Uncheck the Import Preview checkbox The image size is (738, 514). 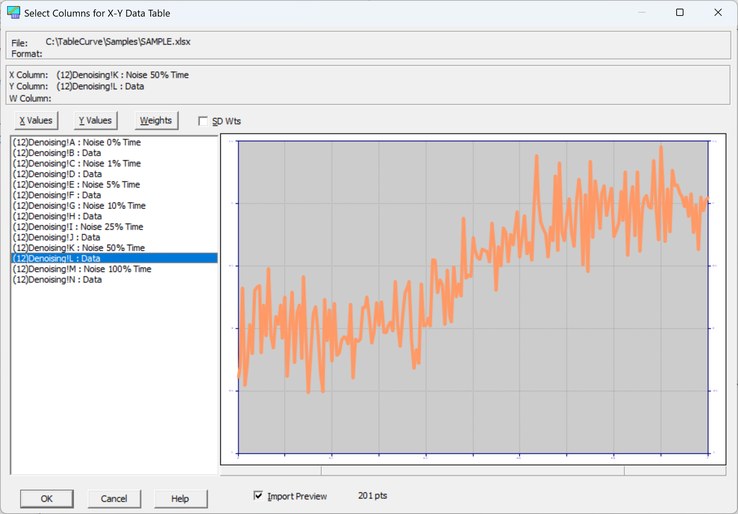pos(258,495)
